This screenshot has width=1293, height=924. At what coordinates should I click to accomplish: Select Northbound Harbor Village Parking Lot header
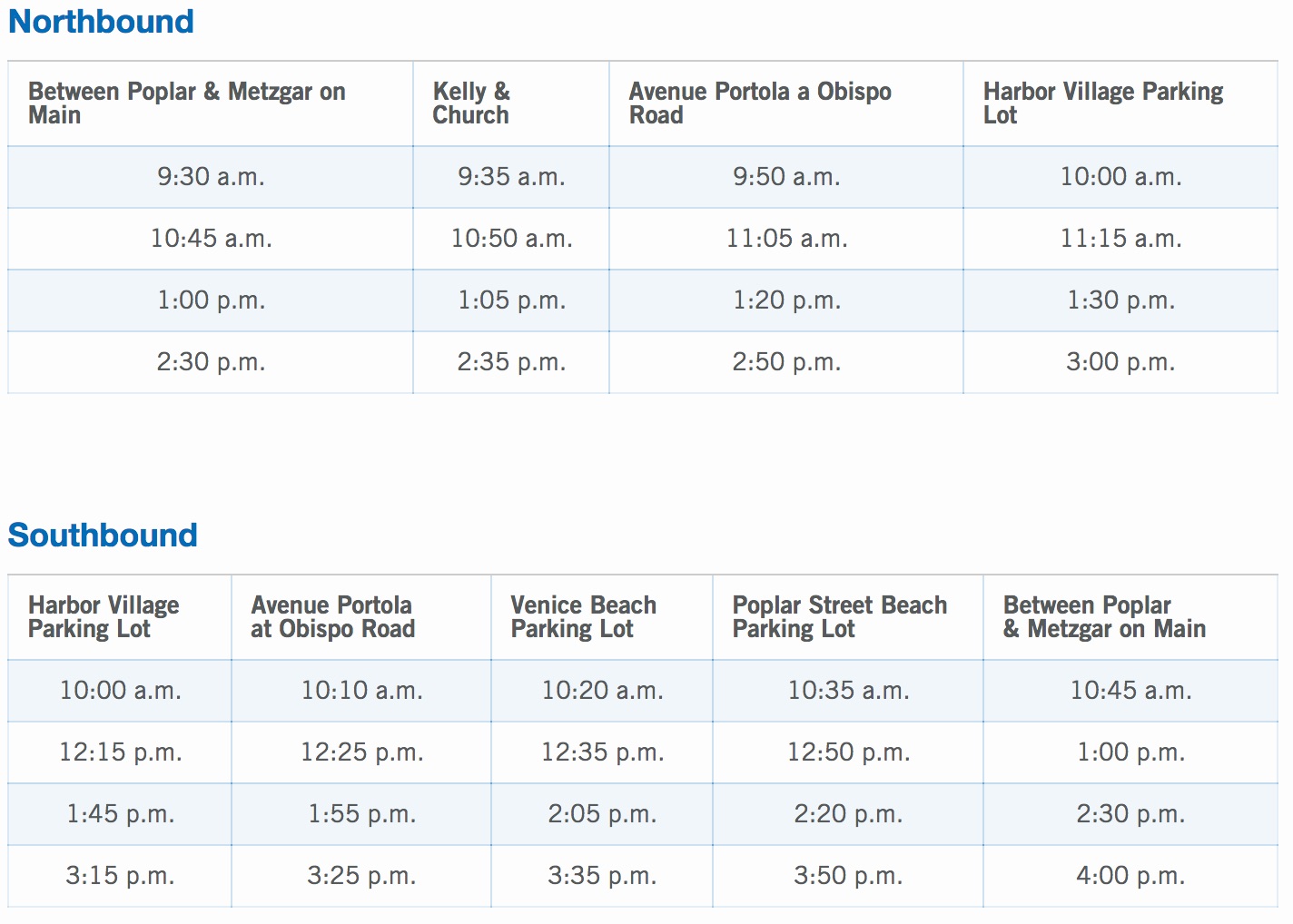[1103, 103]
